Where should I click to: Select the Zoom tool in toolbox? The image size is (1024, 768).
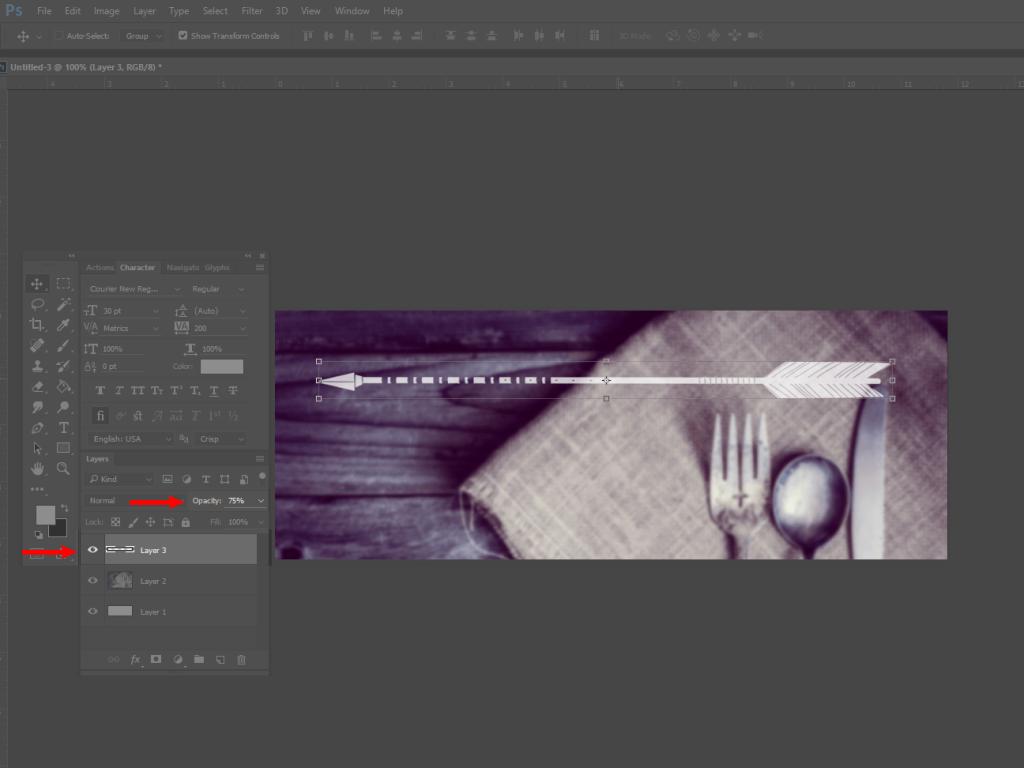point(63,468)
